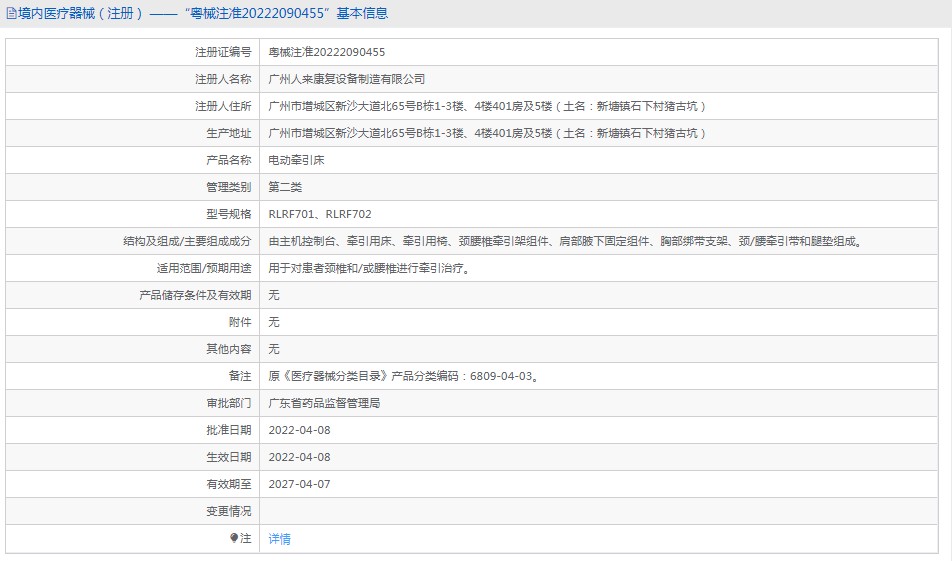Viewport: 952px width, 561px height.
Task: Select the 结构及组成/主要组成成分 label
Action: point(187,241)
